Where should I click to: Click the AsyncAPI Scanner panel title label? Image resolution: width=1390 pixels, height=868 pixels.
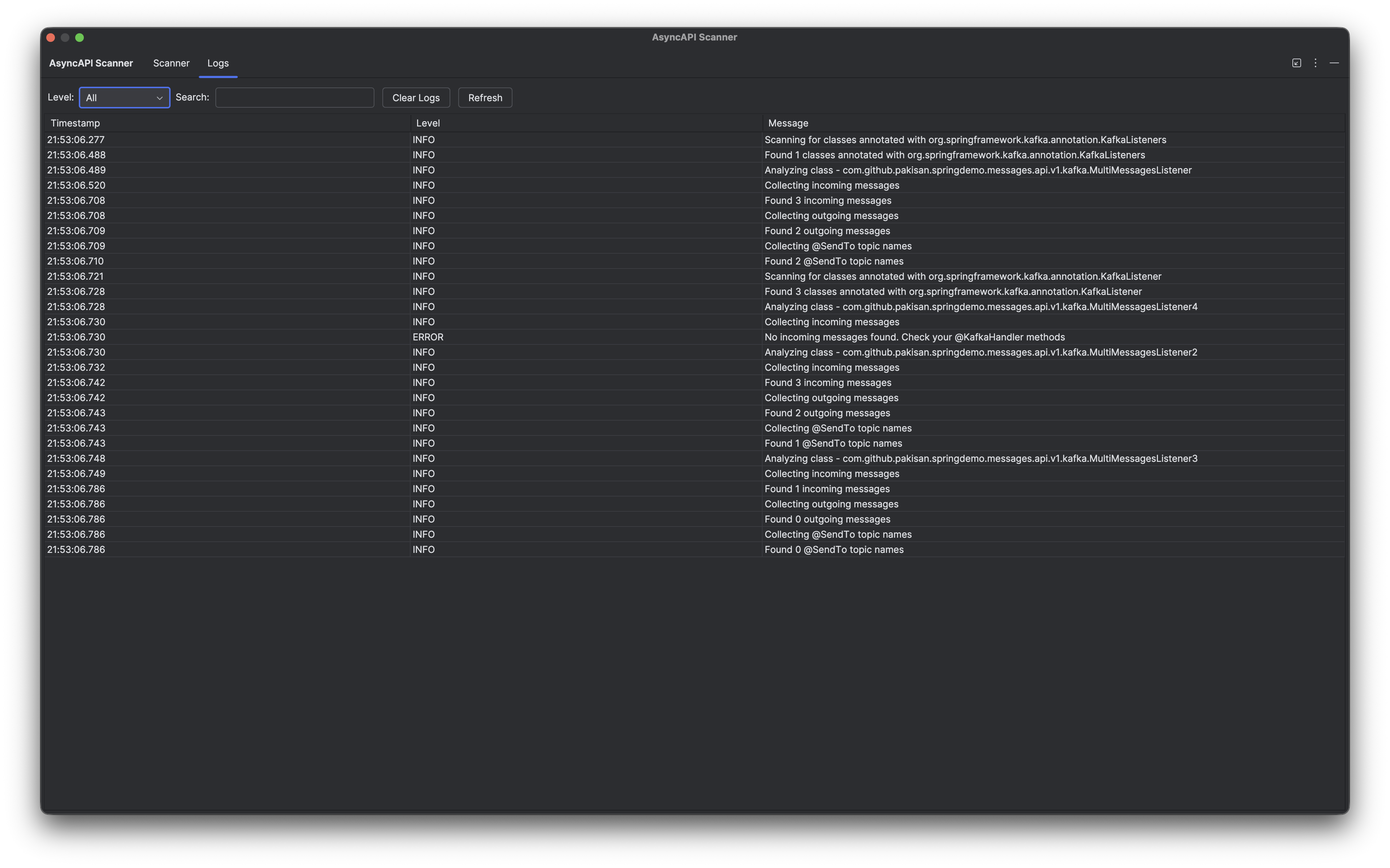(91, 63)
